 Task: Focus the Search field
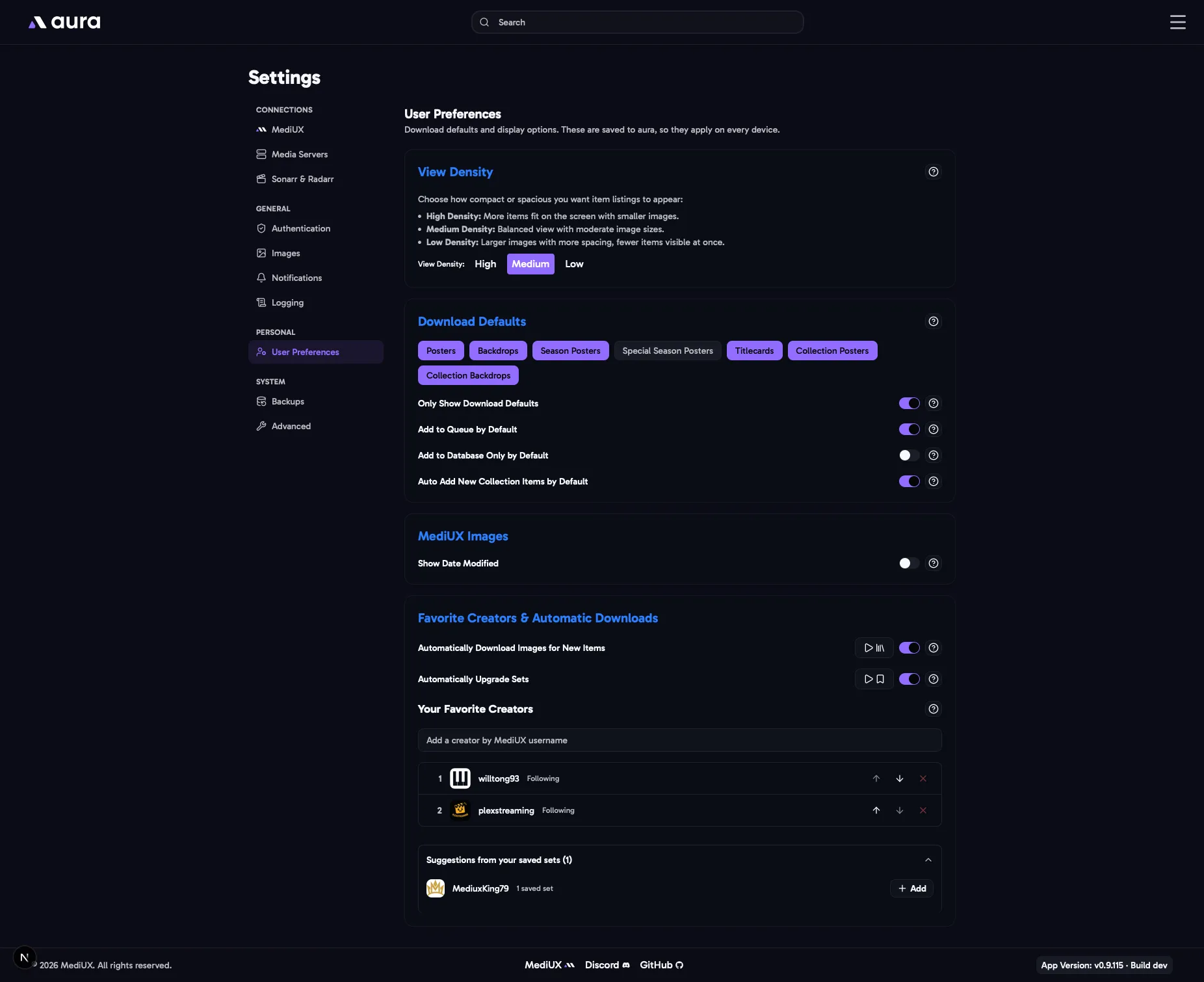point(637,22)
